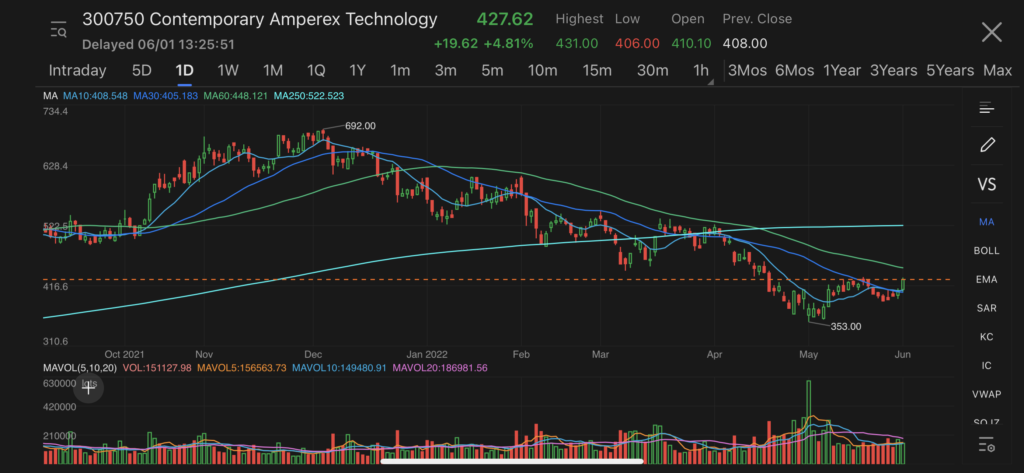Screen dimensions: 1024x473
Task: Tap the change +19.62 +4.81% text
Action: [x=483, y=44]
